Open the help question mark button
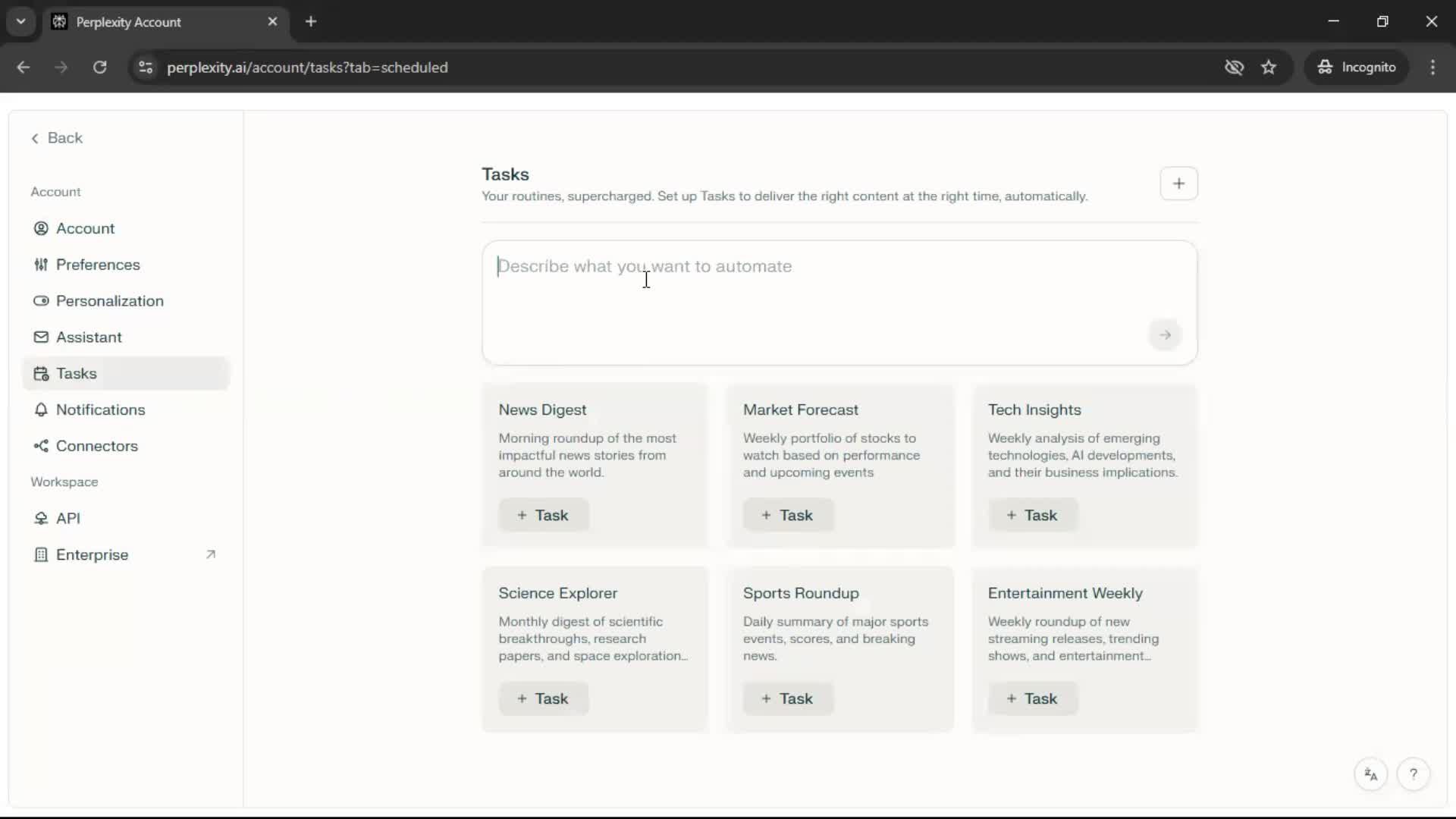 1413,774
